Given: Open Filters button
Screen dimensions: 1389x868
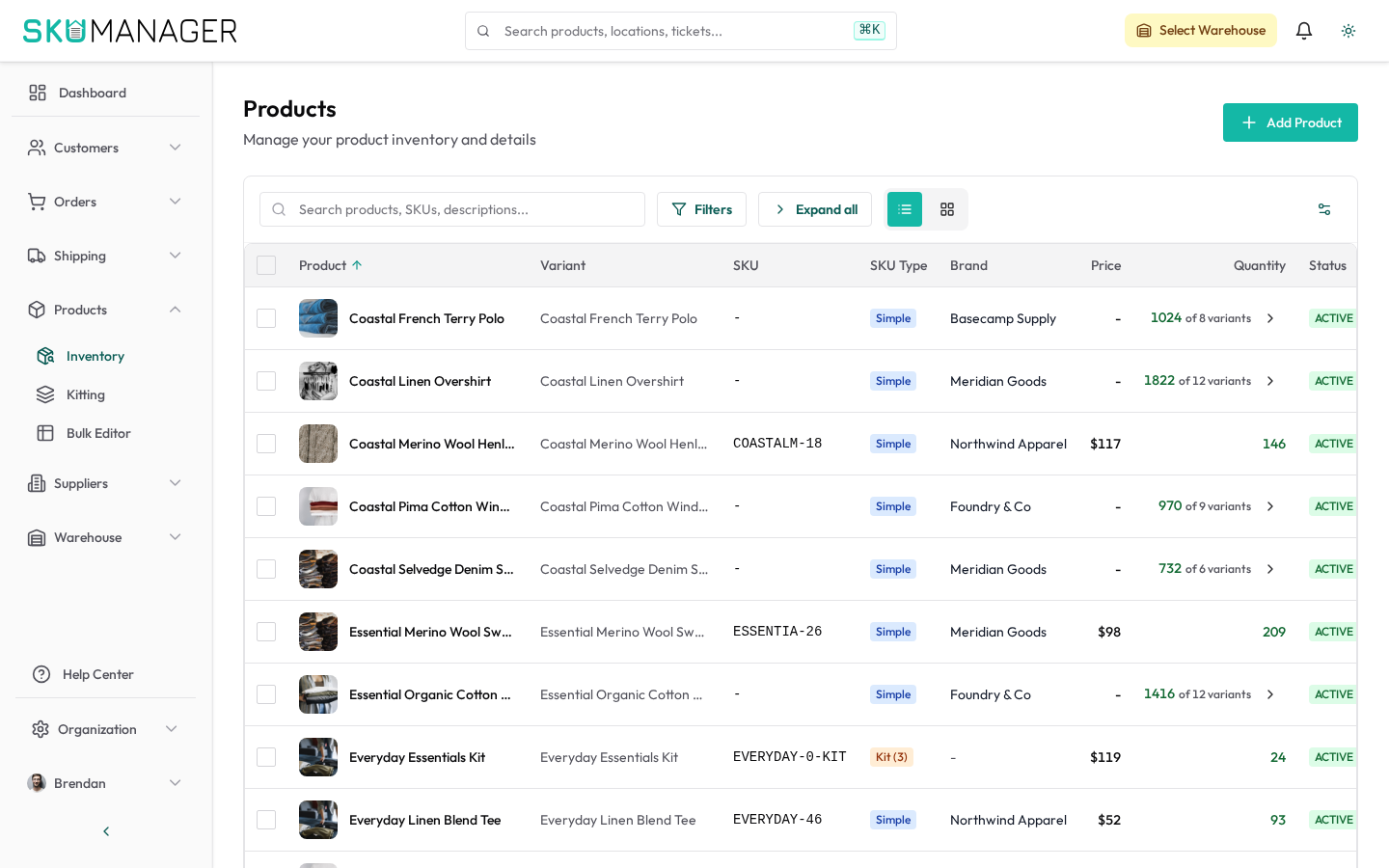Looking at the screenshot, I should coord(701,209).
